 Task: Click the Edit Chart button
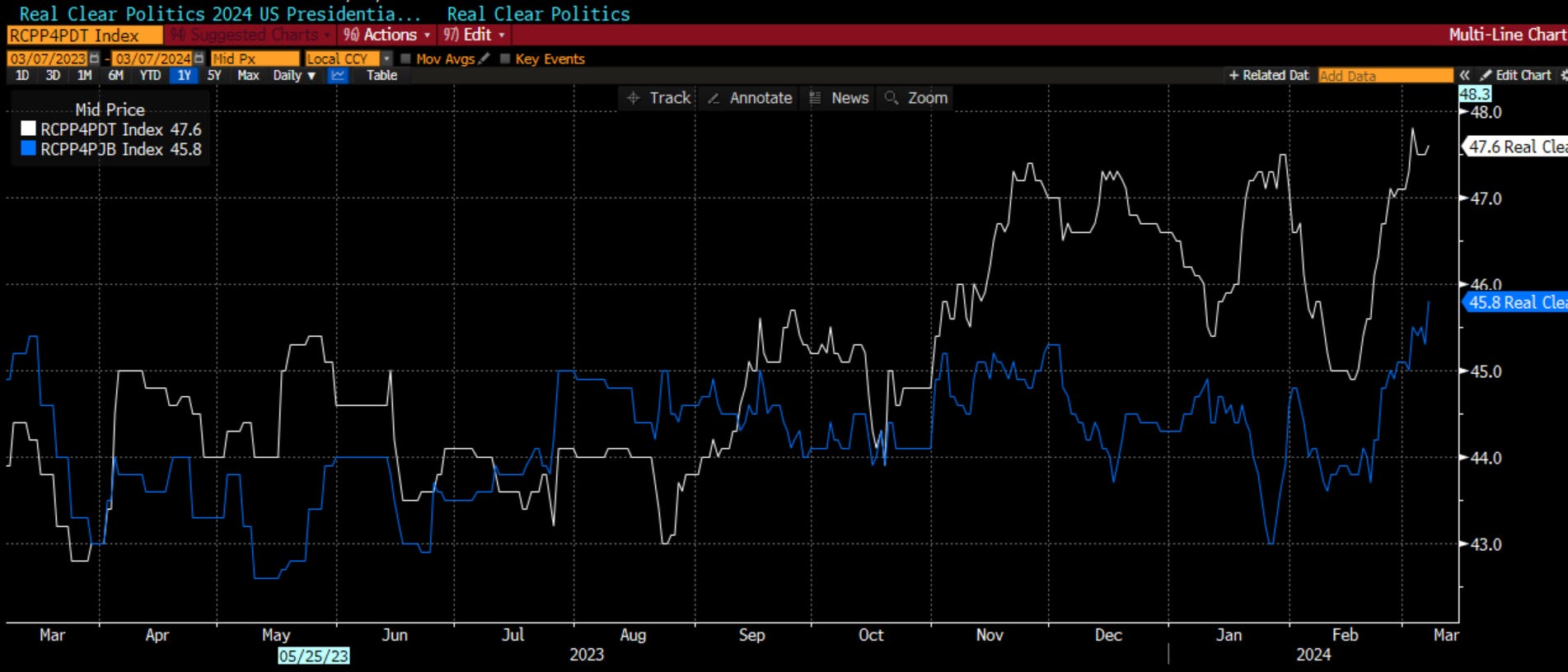pyautogui.click(x=1515, y=75)
